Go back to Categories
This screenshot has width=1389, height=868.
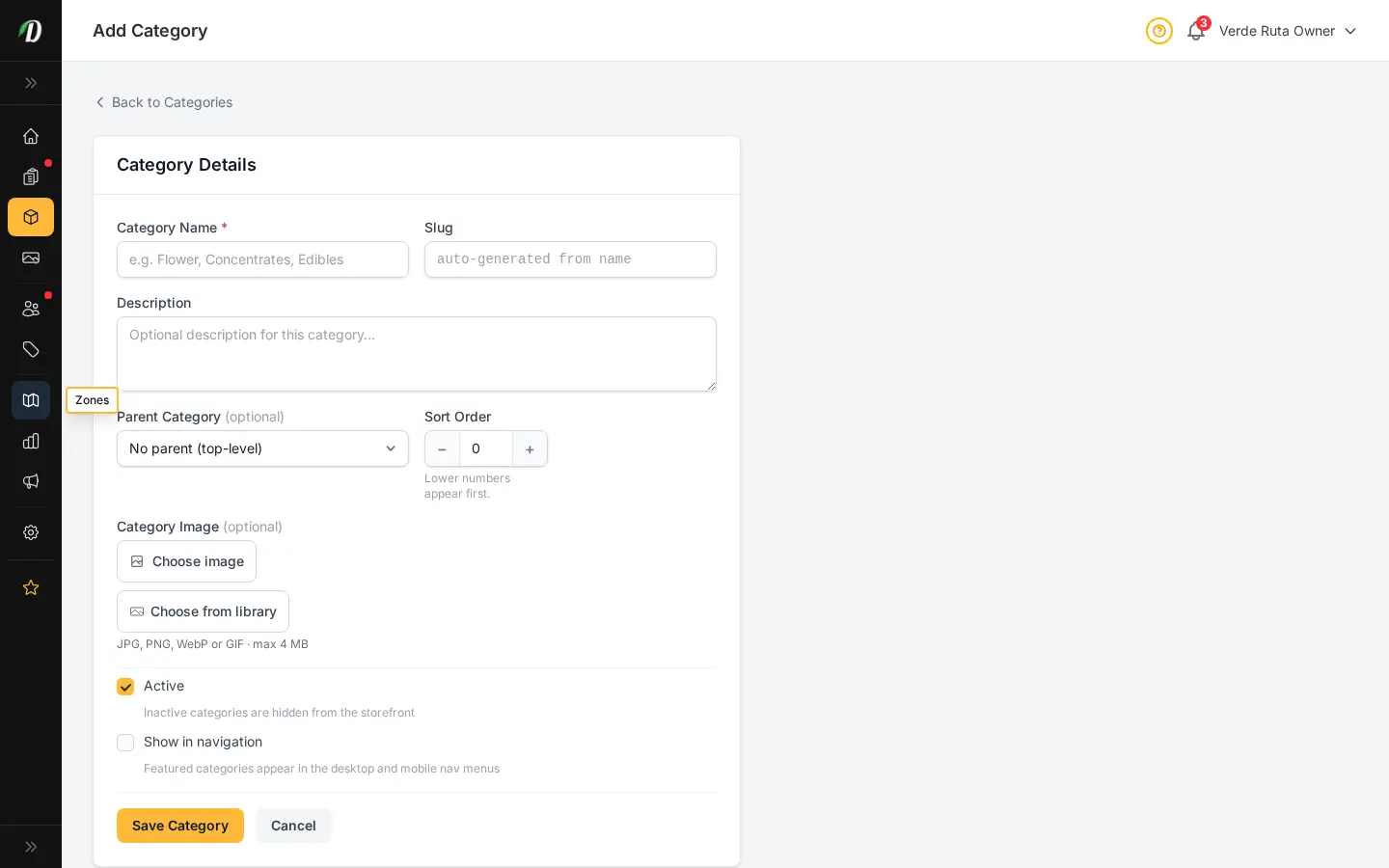tap(163, 102)
